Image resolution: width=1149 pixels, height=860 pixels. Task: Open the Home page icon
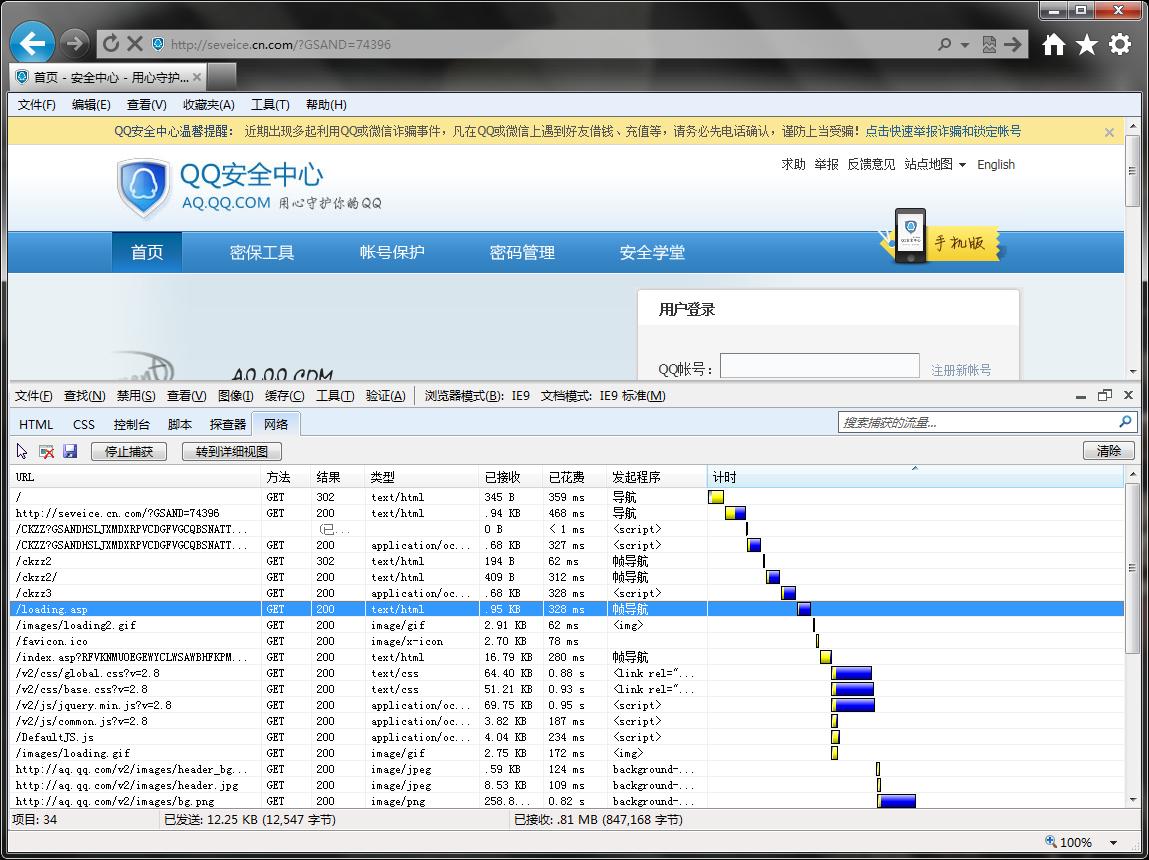(1054, 44)
